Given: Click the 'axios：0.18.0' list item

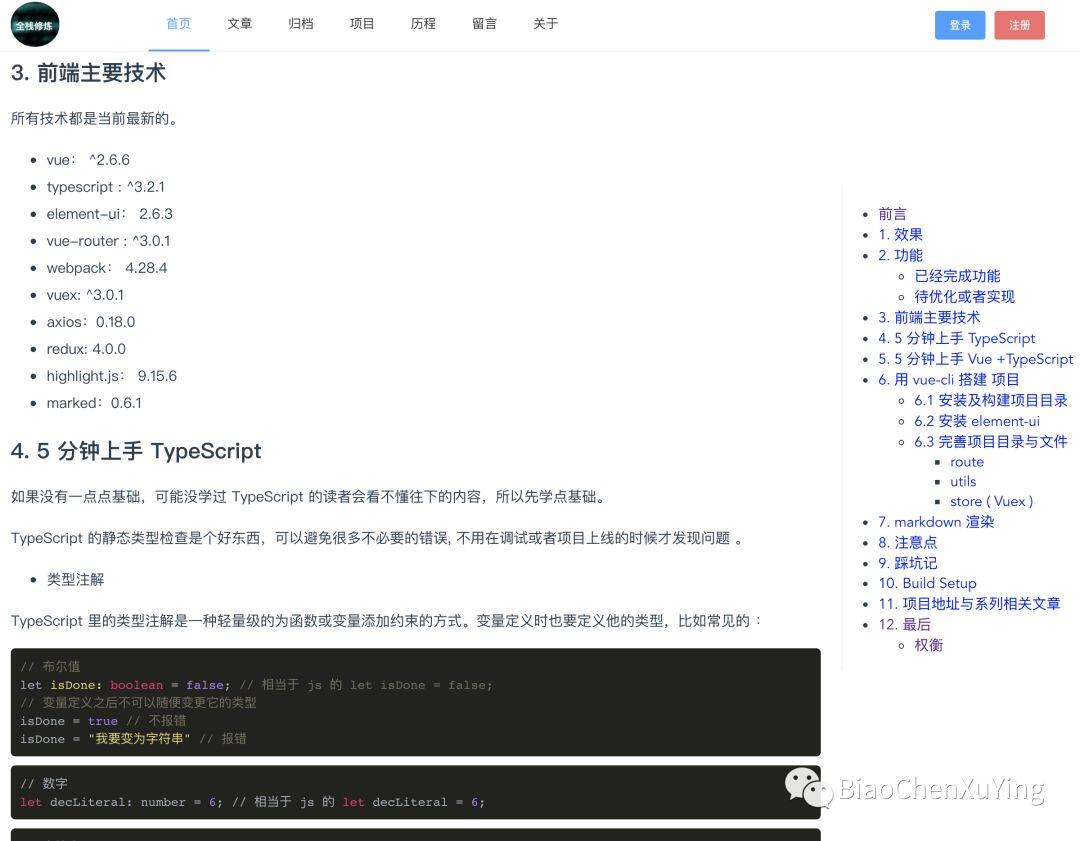Looking at the screenshot, I should tap(91, 322).
